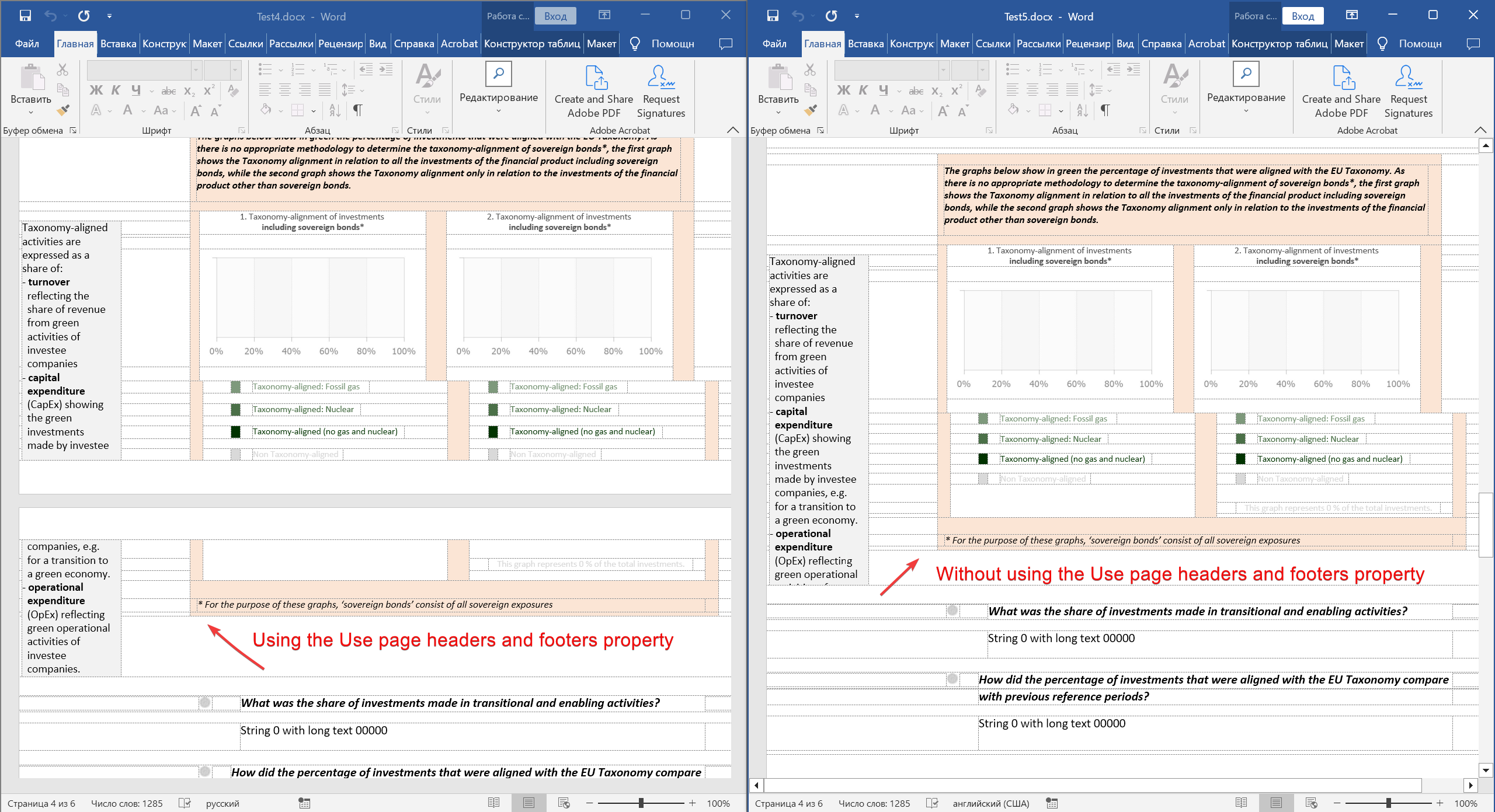
Task: Open font size combo box in Test4.docx
Action: (222, 71)
